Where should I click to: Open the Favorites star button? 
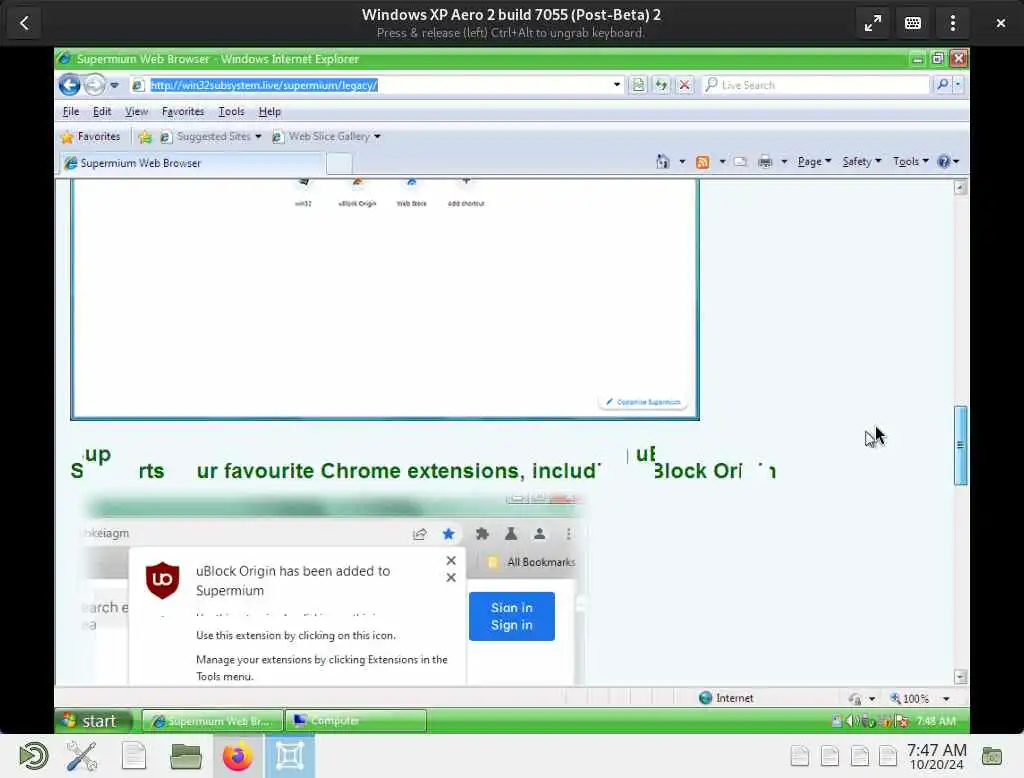coord(91,137)
